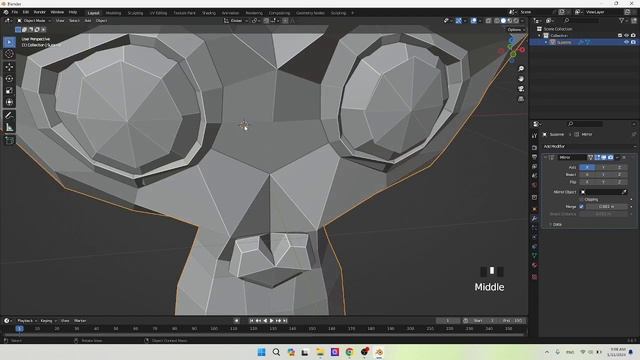Activate the Select Box tool in the toolbar
640x360 pixels.
coord(9,42)
